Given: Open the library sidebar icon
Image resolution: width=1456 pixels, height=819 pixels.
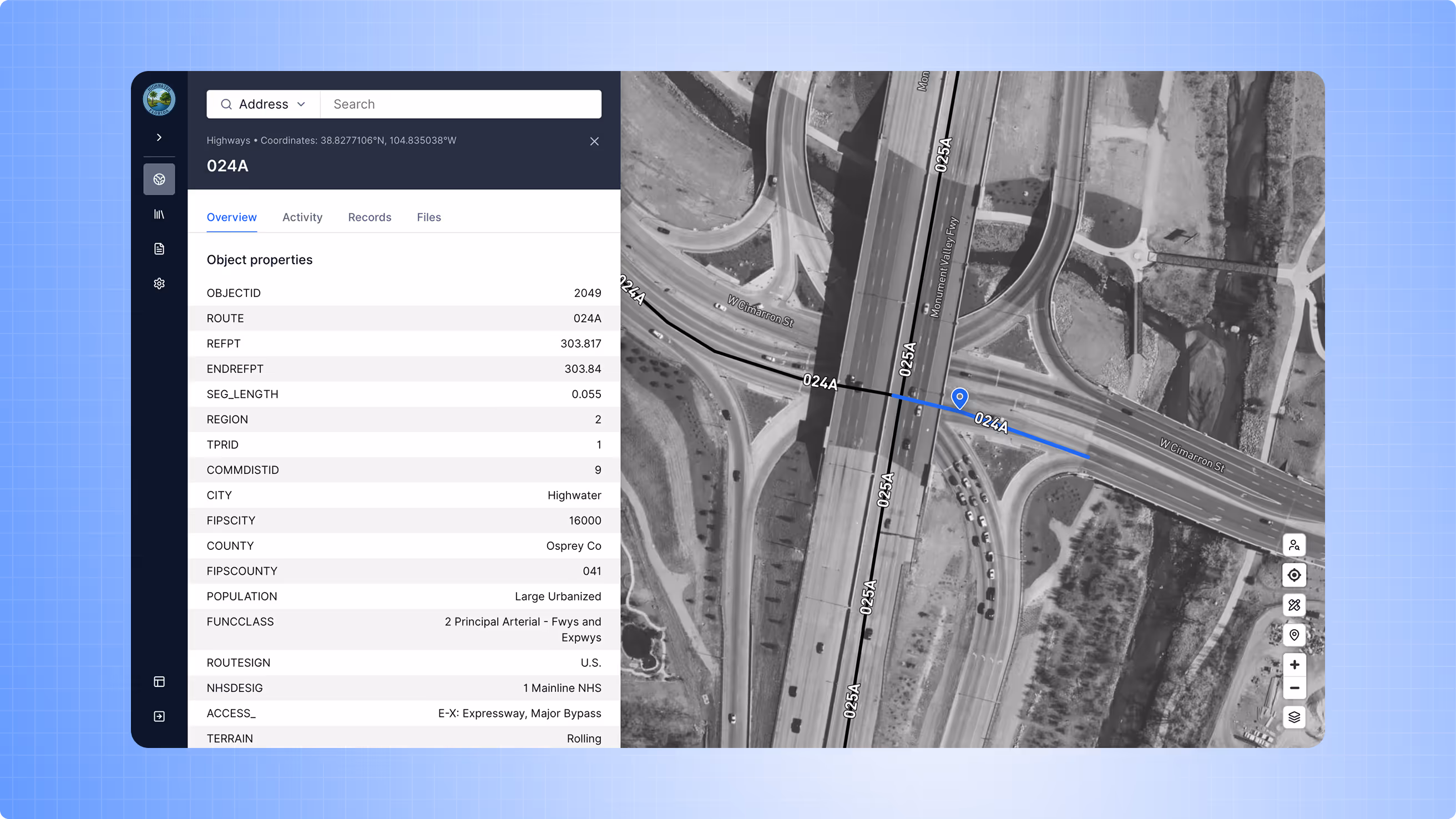Looking at the screenshot, I should pyautogui.click(x=159, y=214).
